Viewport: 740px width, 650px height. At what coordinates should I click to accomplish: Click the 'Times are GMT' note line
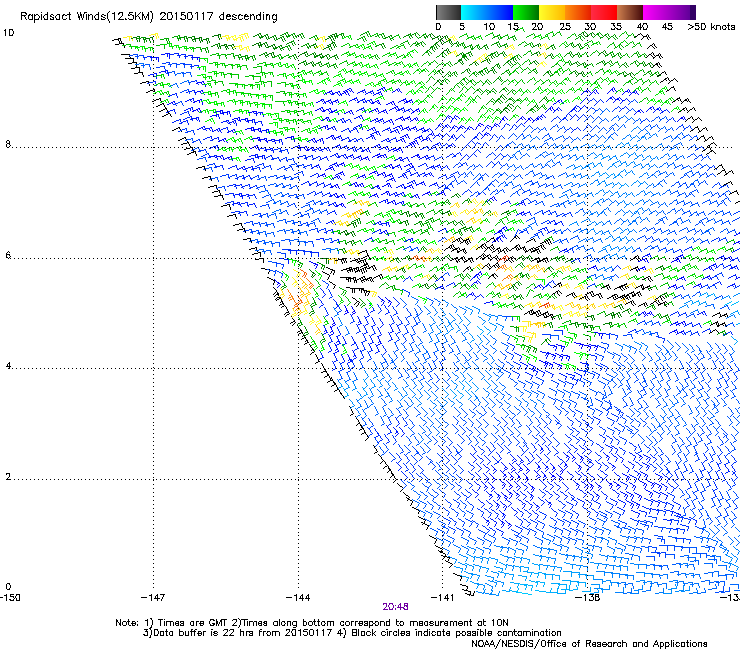coord(312,623)
